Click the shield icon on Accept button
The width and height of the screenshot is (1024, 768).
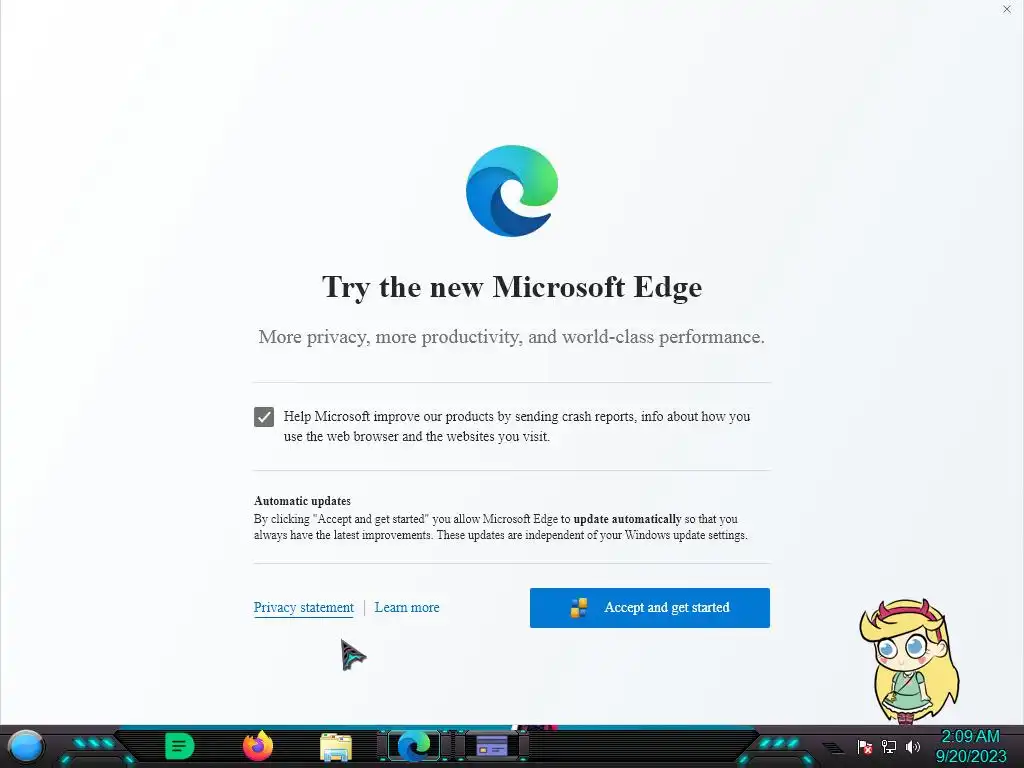[579, 607]
